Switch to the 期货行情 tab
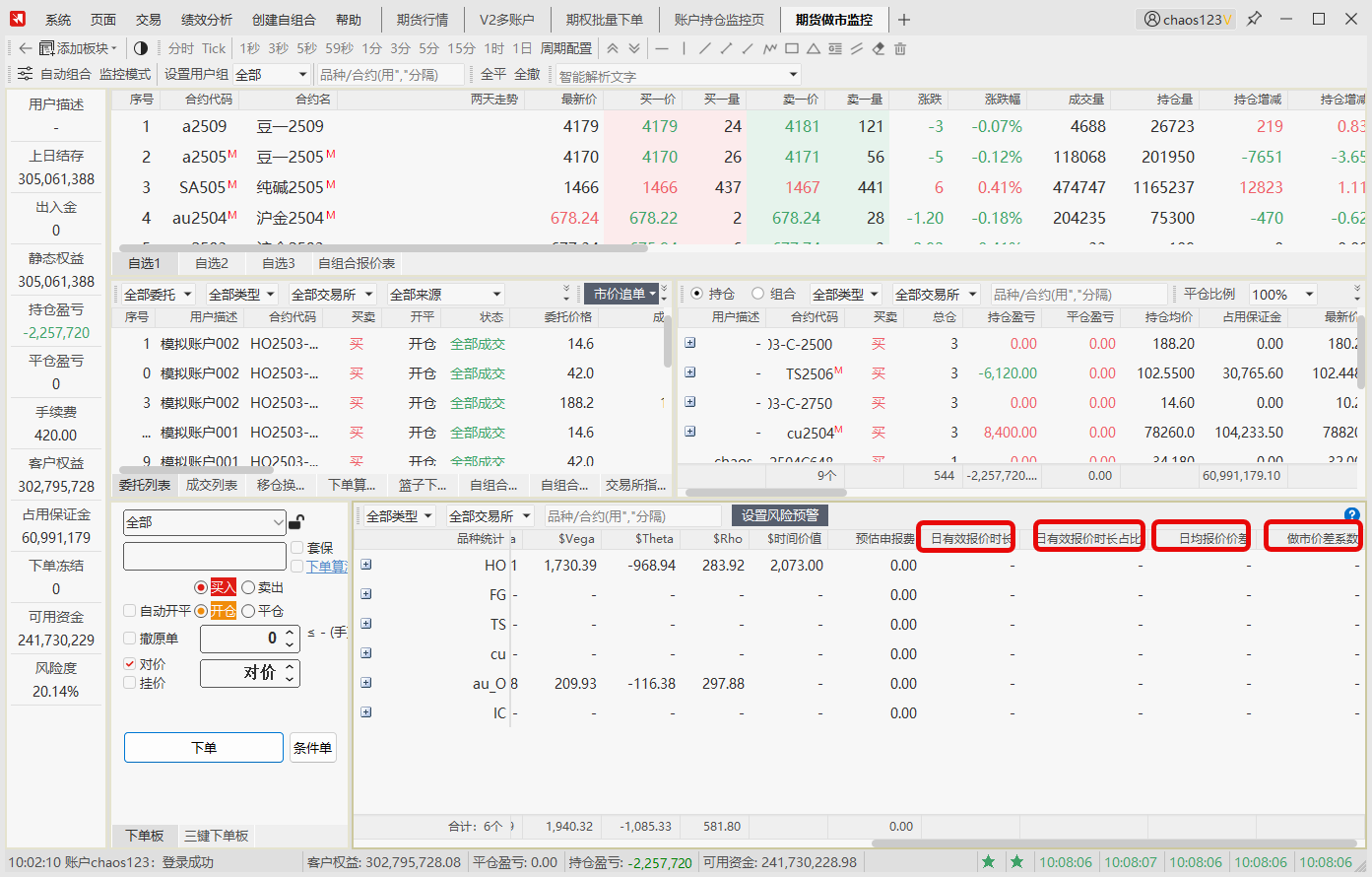This screenshot has height=877, width=1372. [x=422, y=20]
